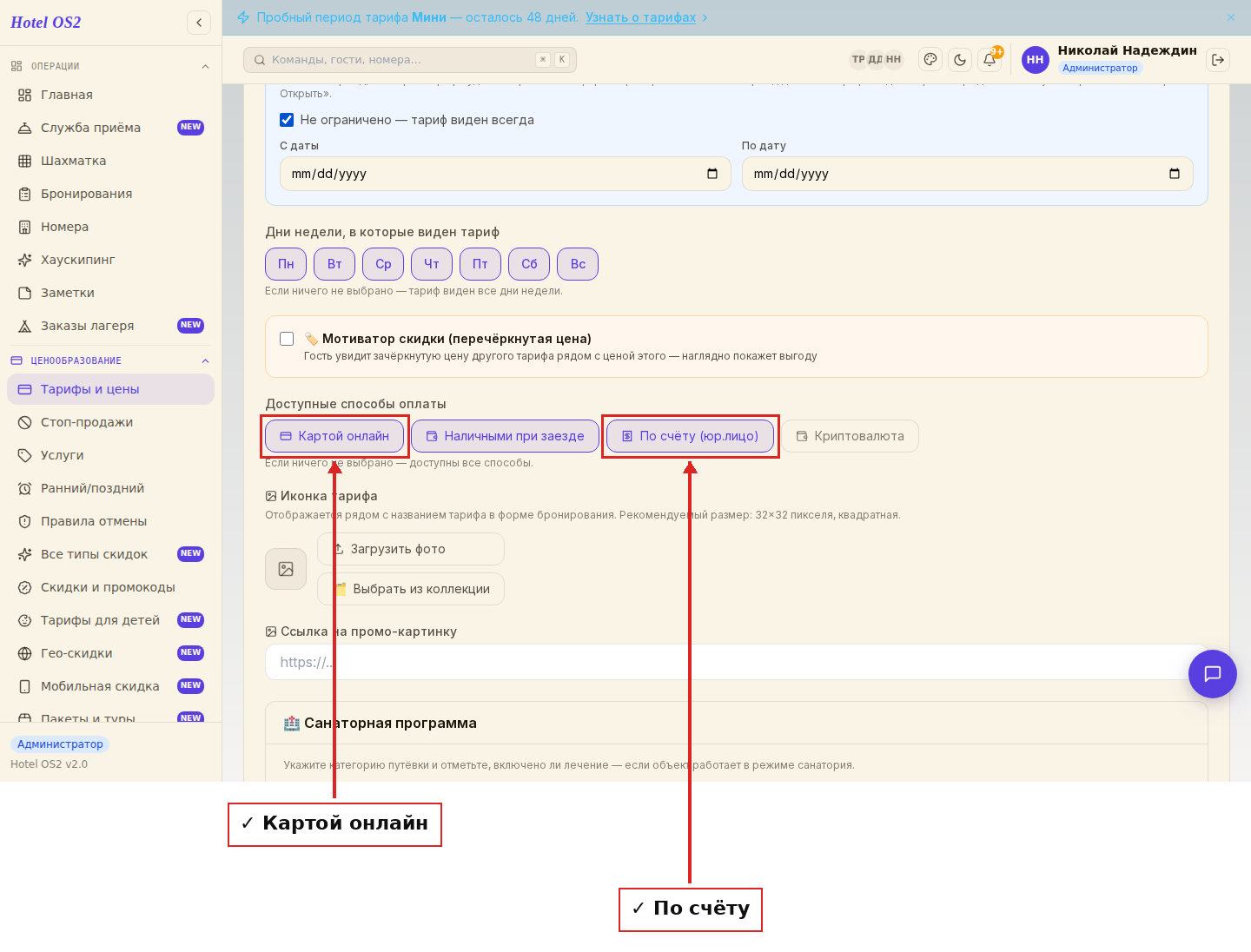Open the theme palette icon
Screen dimensions: 1251x952
pos(930,60)
